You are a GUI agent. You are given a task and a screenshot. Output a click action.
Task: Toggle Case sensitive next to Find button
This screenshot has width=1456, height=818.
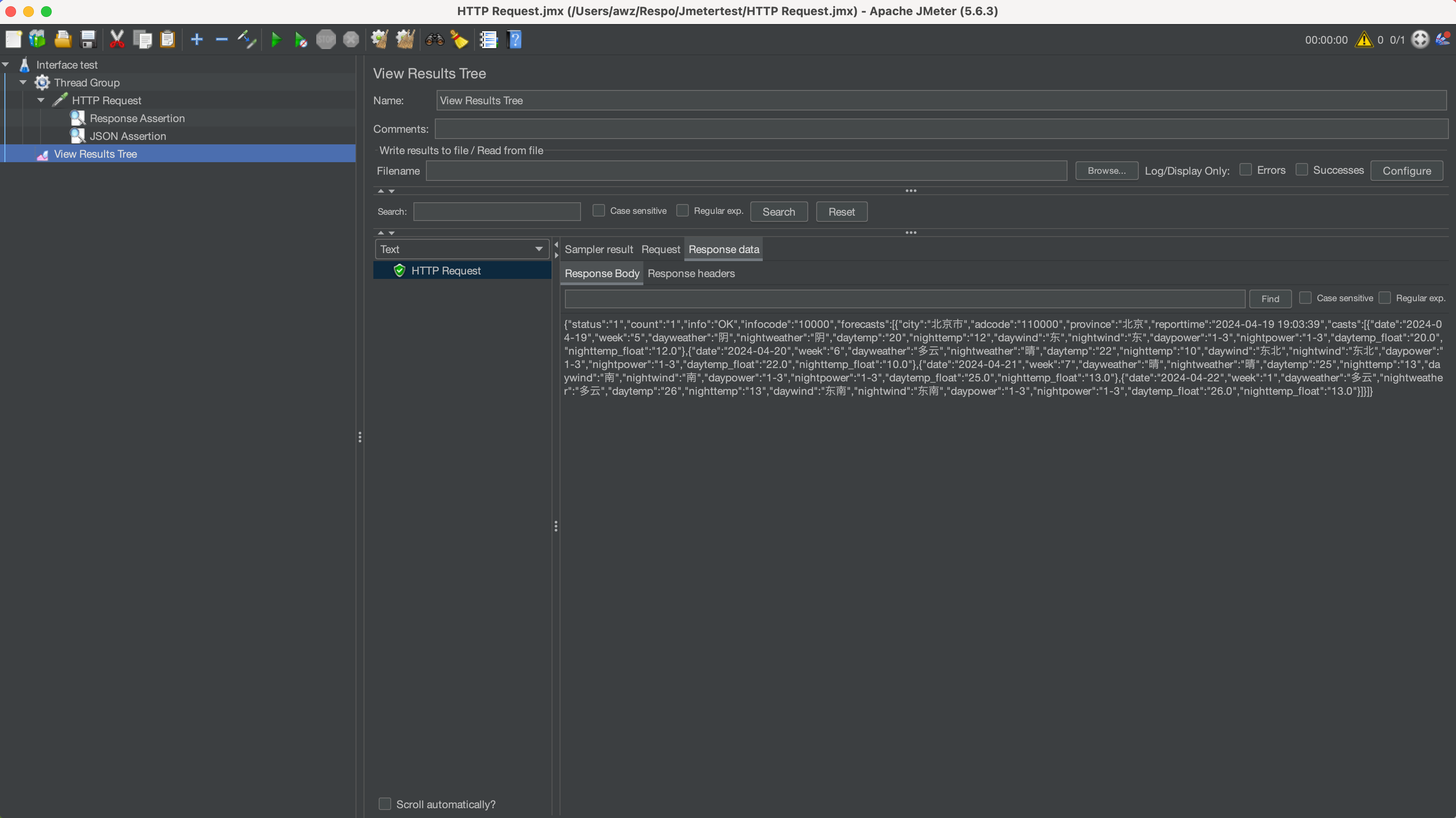tap(1305, 297)
